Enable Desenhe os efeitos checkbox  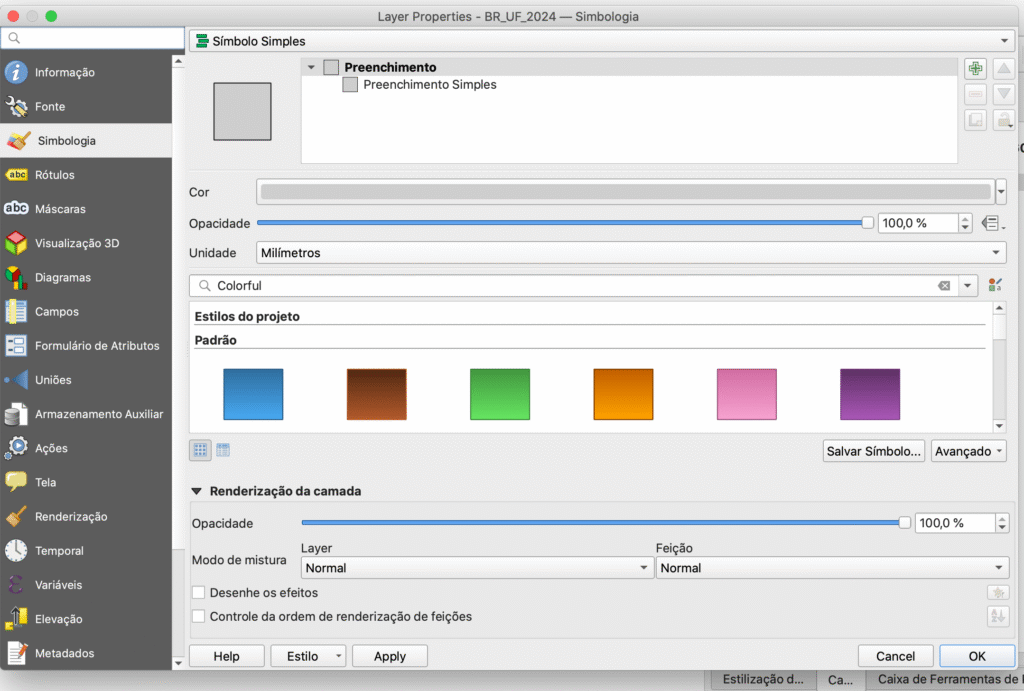point(199,592)
